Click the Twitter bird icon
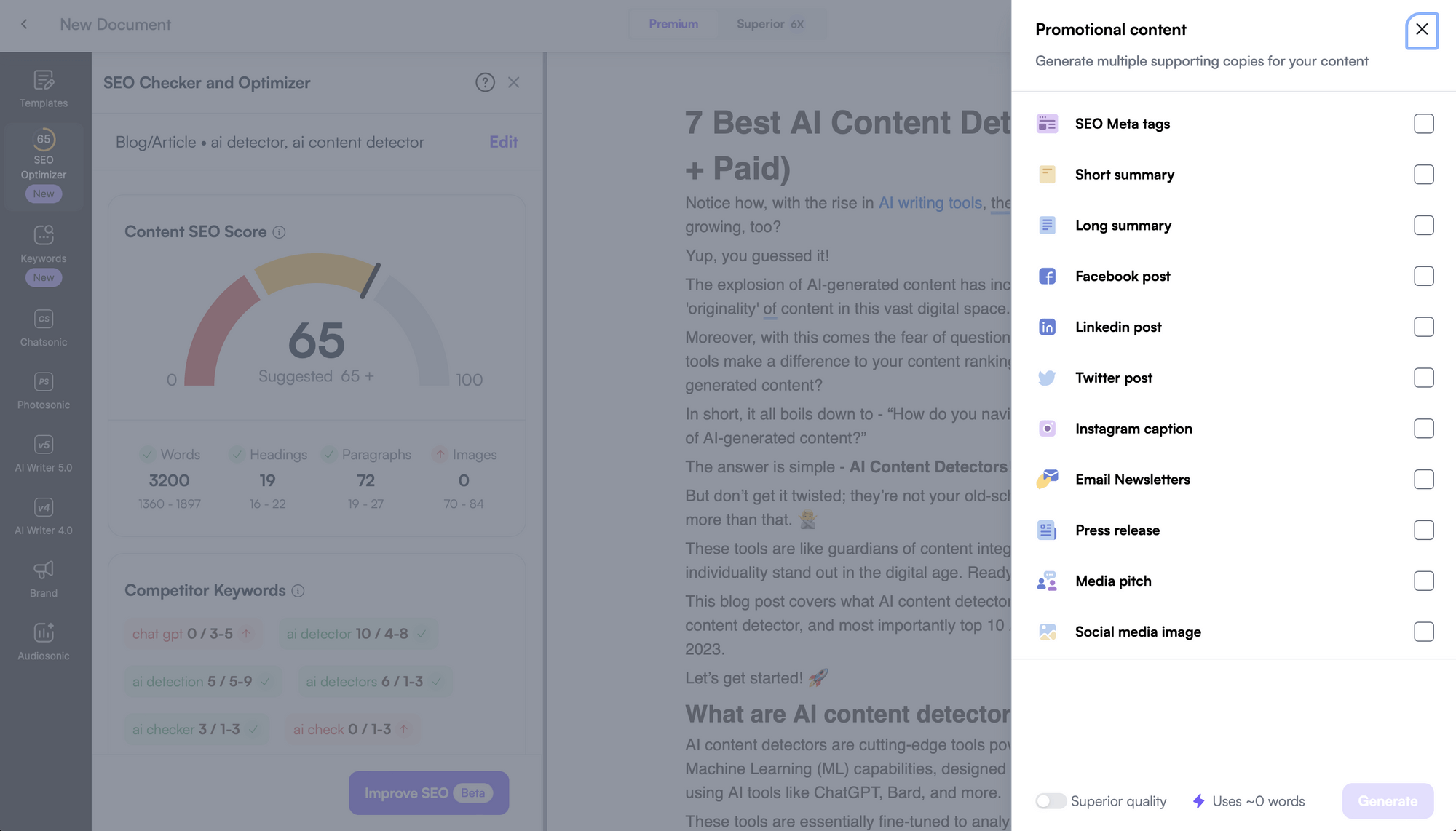1456x831 pixels. pyautogui.click(x=1047, y=378)
